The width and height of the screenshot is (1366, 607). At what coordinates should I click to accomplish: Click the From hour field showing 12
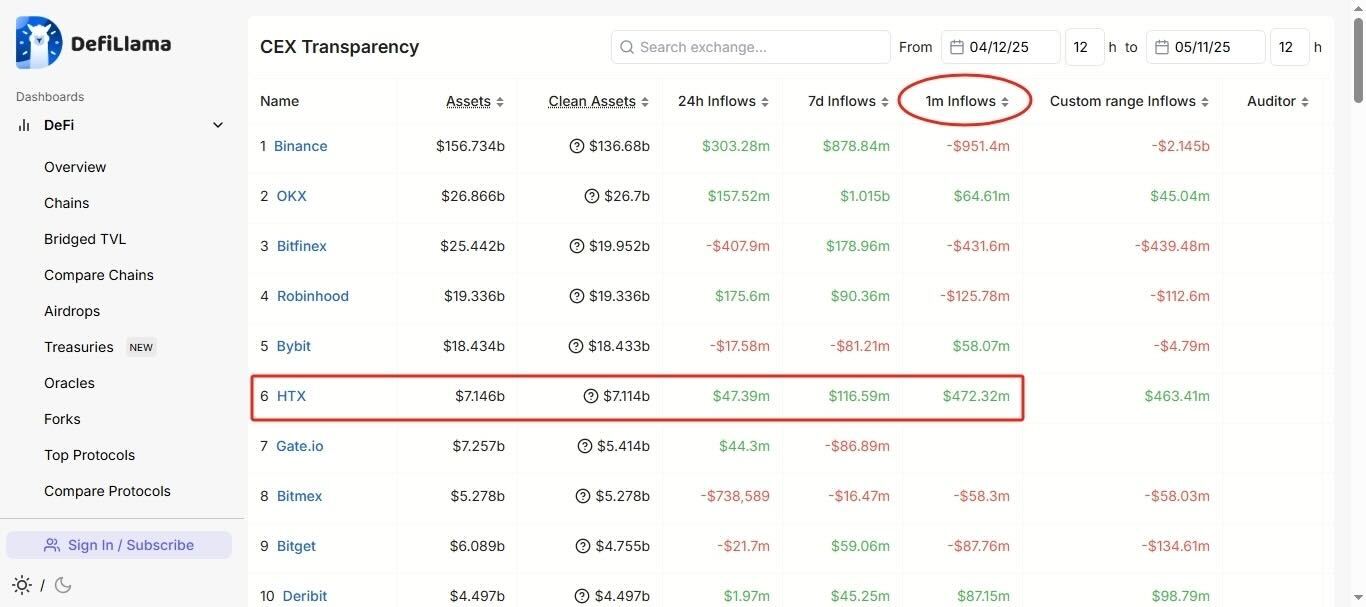click(x=1085, y=47)
